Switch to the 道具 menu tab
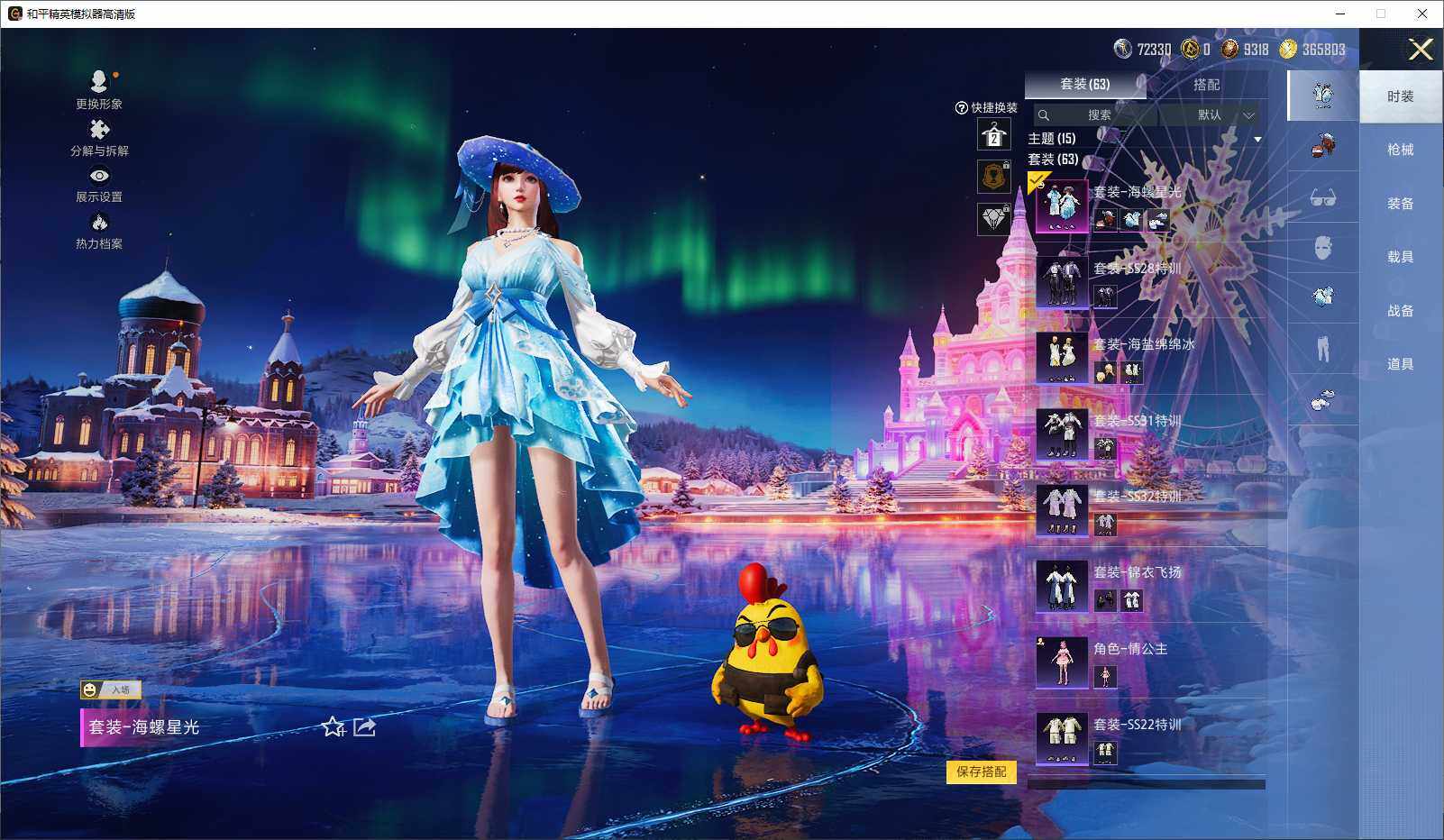 tap(1401, 364)
